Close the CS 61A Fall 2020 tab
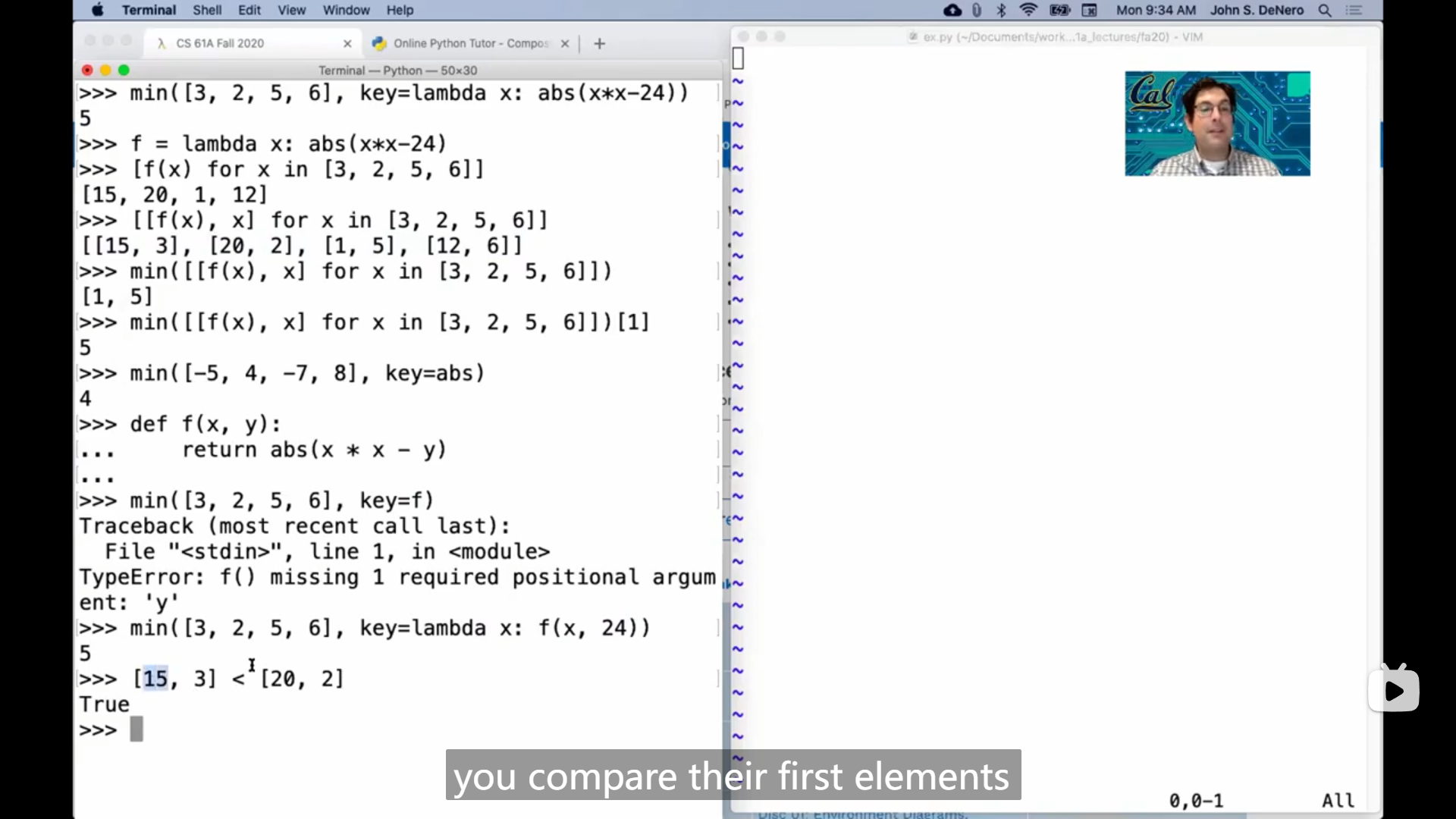 point(347,43)
